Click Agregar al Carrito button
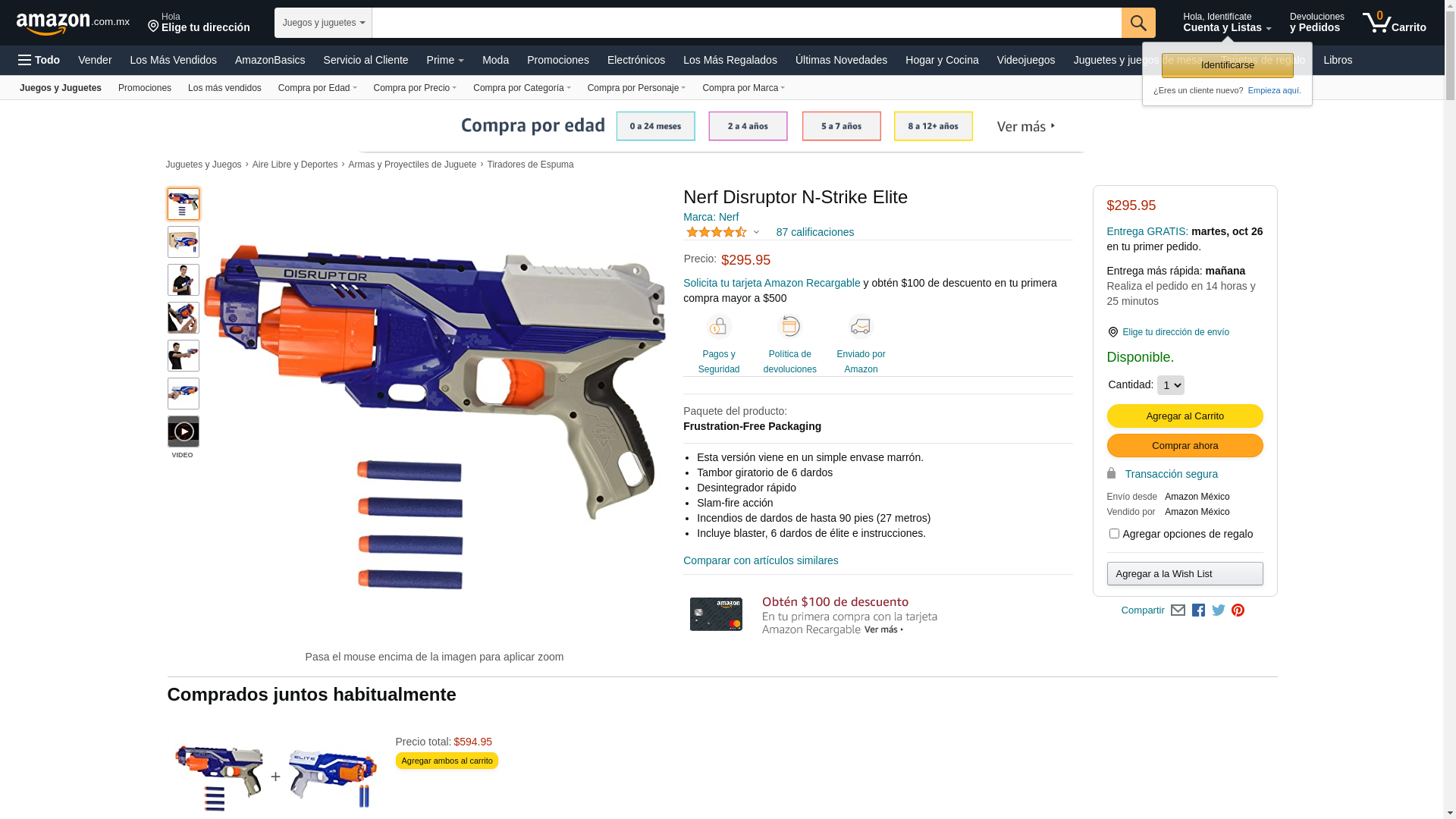 [1185, 416]
